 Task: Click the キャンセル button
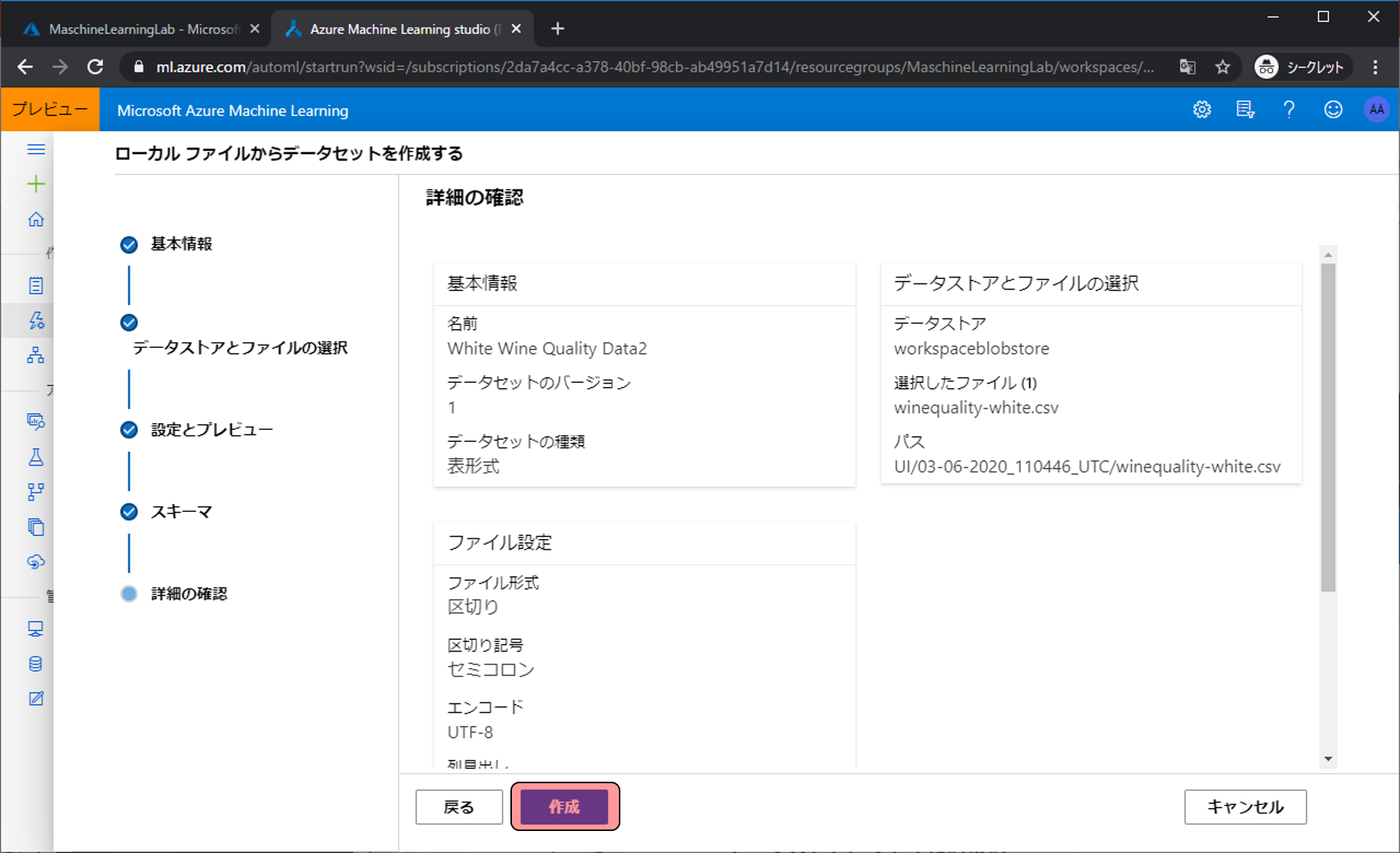tap(1245, 807)
